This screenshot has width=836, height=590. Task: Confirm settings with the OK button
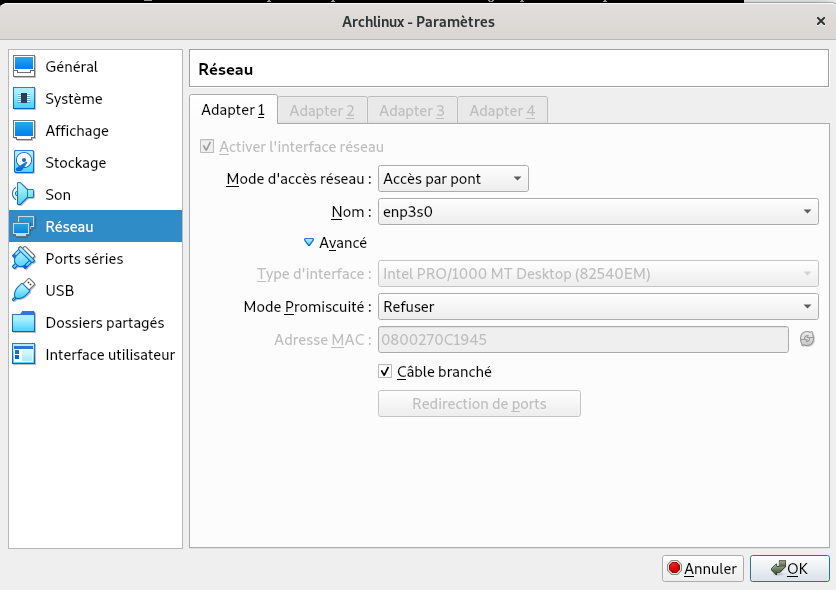[x=790, y=569]
